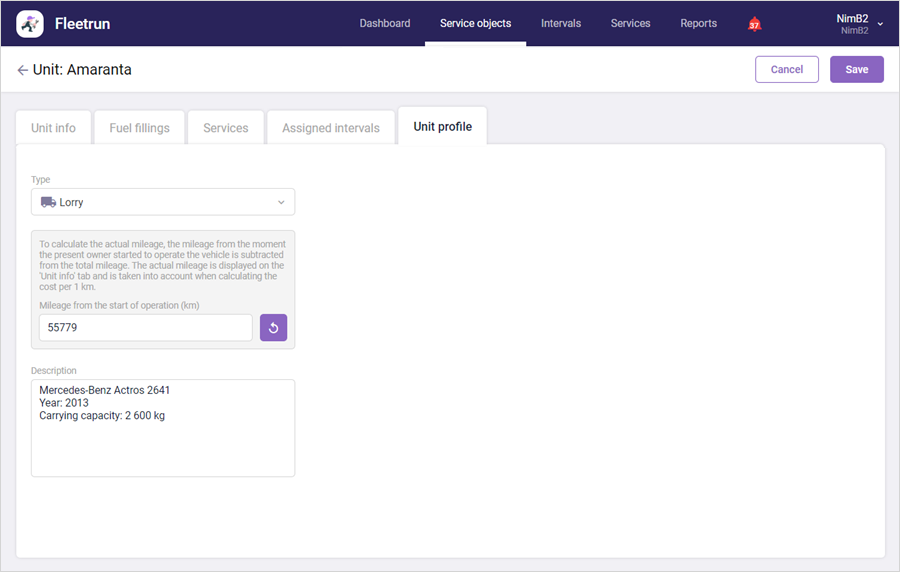Open the Fuel fillings tab
Image resolution: width=900 pixels, height=572 pixels.
pos(139,127)
